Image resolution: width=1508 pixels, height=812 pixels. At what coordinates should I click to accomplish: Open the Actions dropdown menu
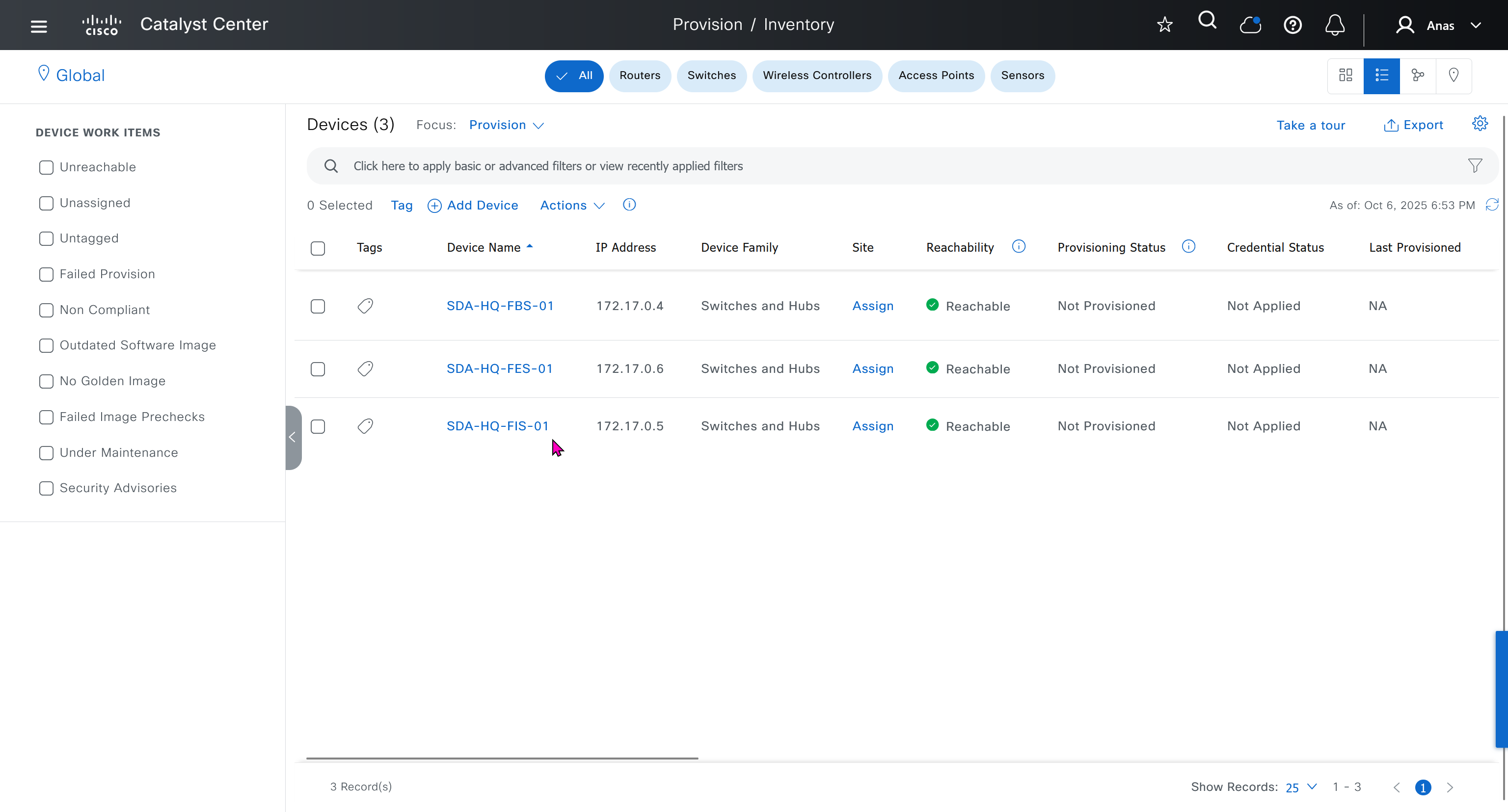click(572, 206)
